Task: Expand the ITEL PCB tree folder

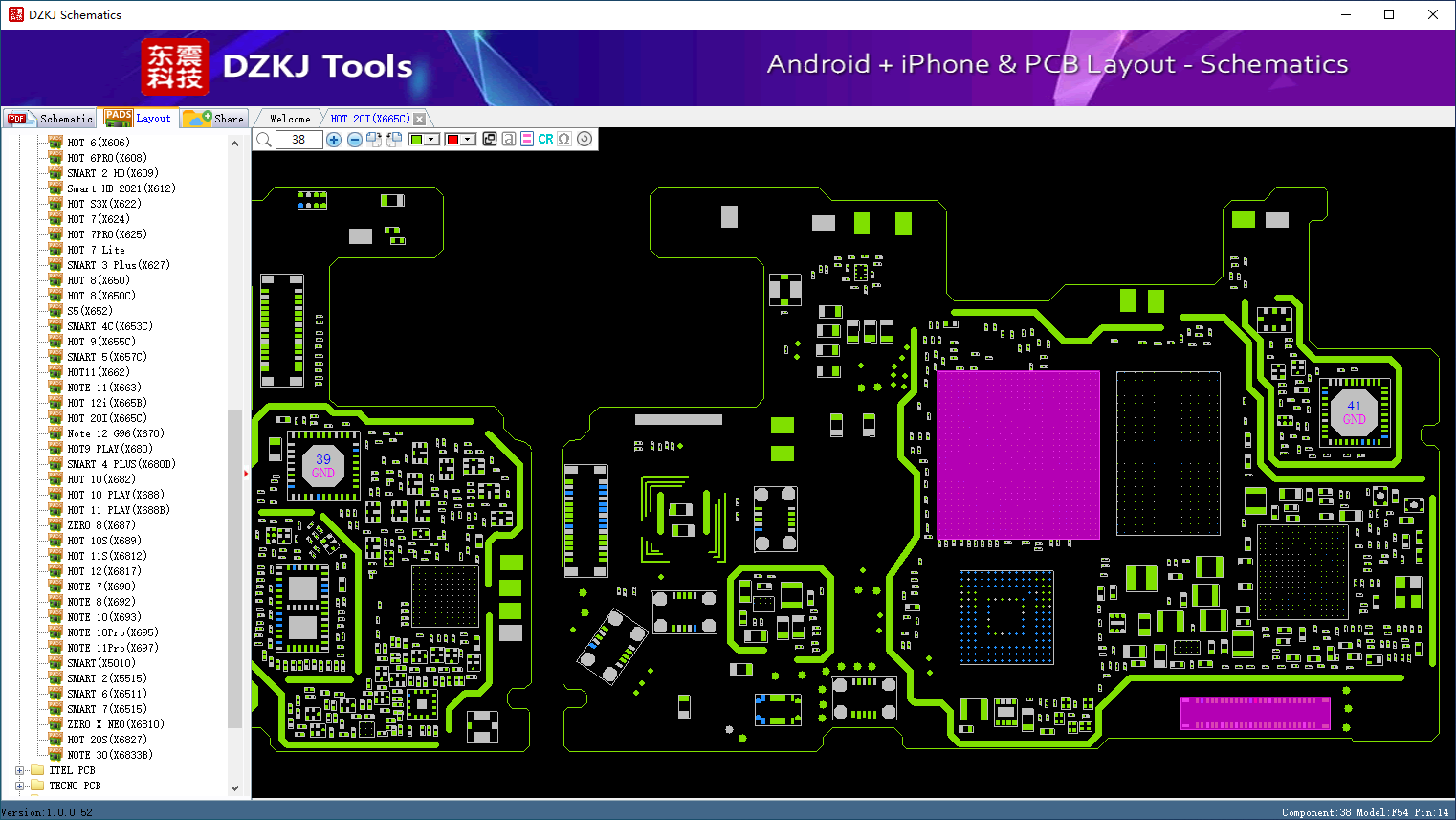Action: point(19,770)
